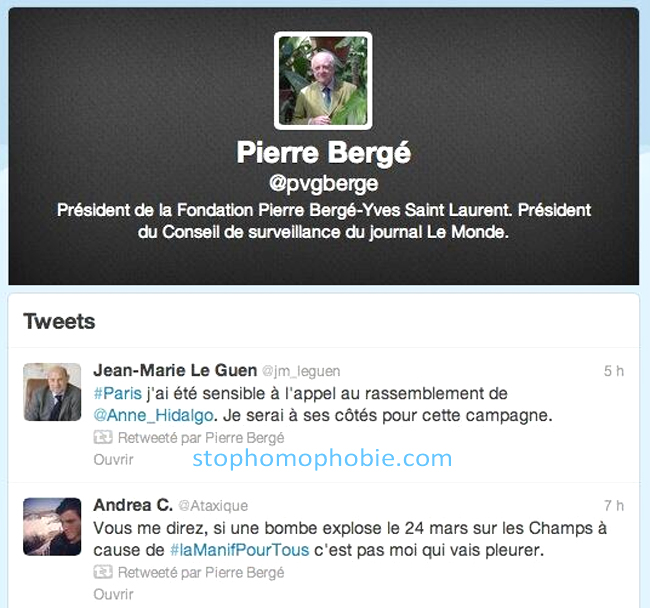650x608 pixels.
Task: Open the 5 h timestamp of the tweet
Action: (x=614, y=371)
